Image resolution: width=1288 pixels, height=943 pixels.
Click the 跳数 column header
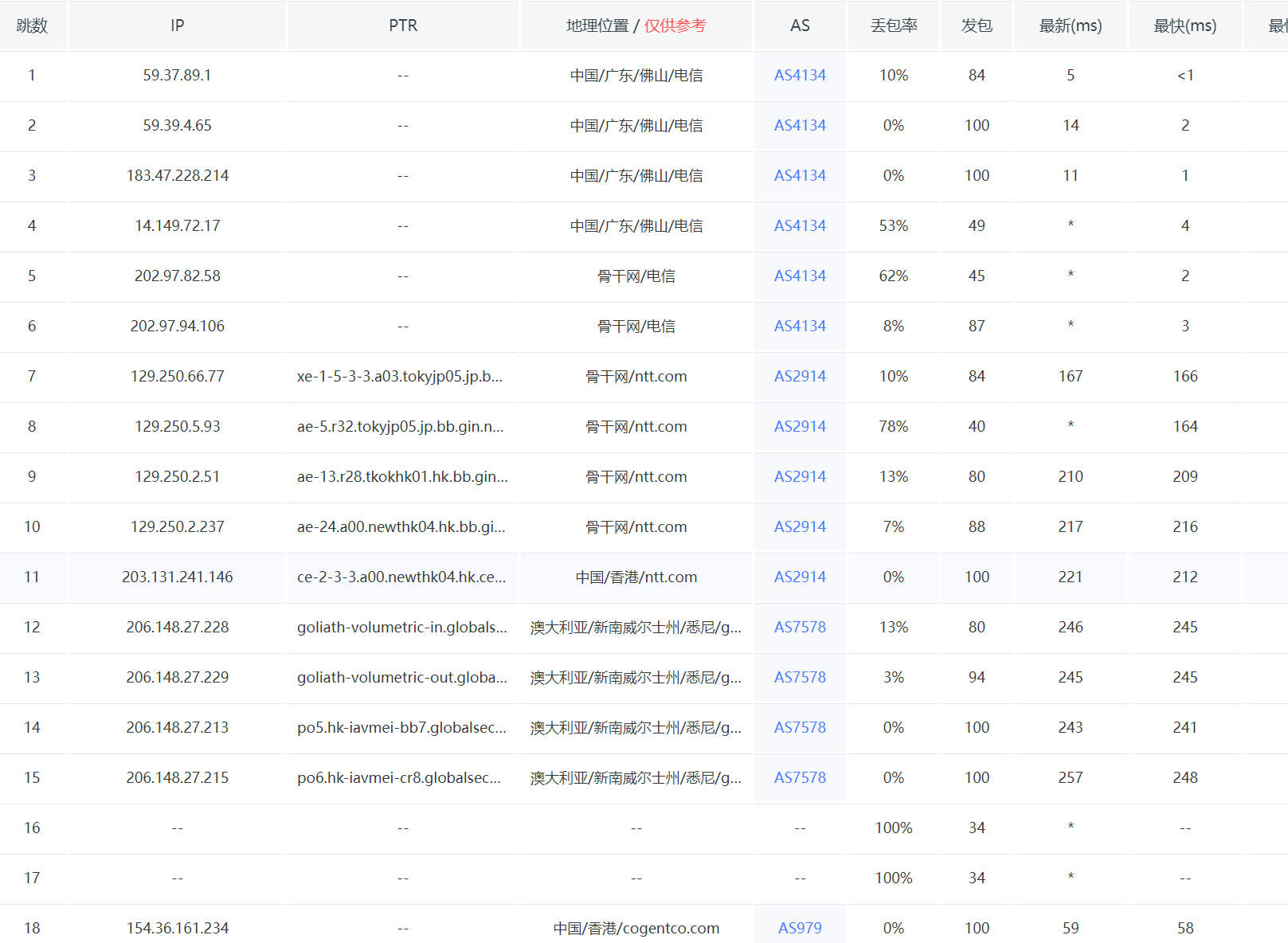[32, 25]
